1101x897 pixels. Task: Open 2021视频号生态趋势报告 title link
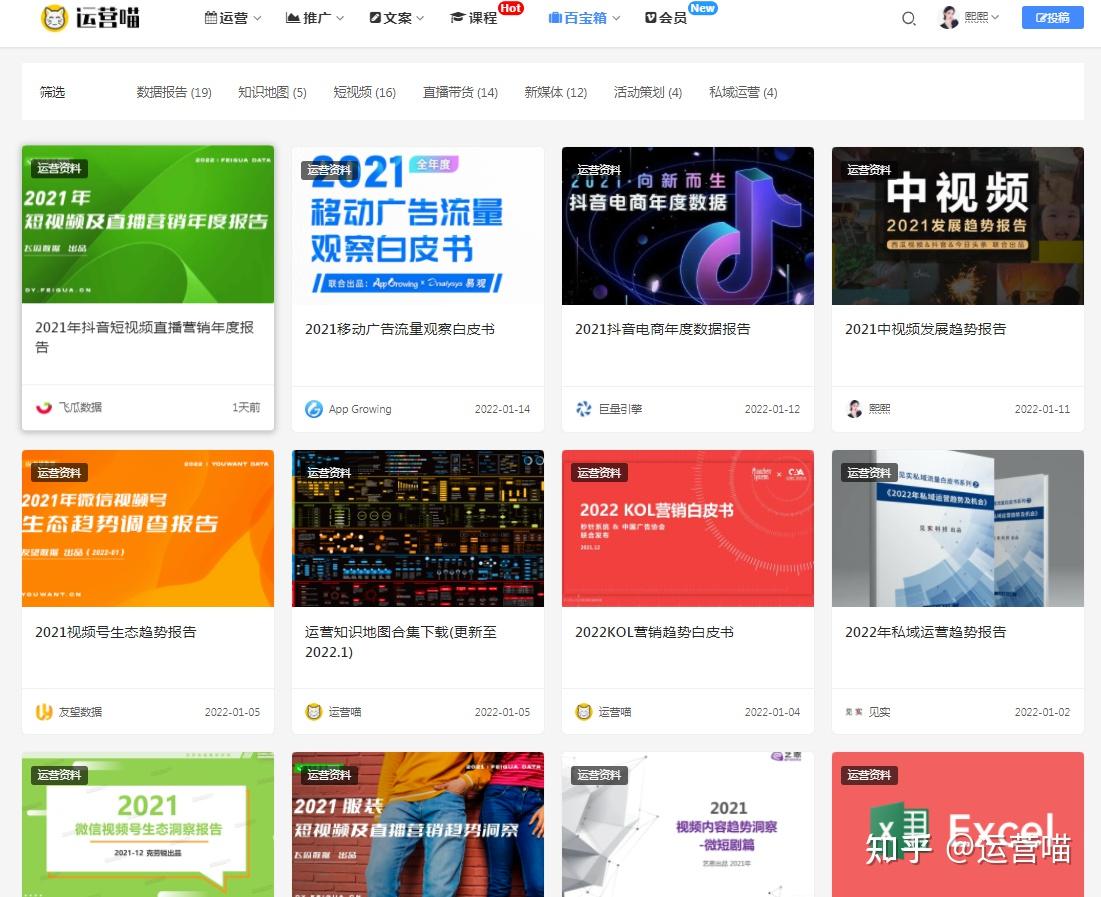click(116, 631)
